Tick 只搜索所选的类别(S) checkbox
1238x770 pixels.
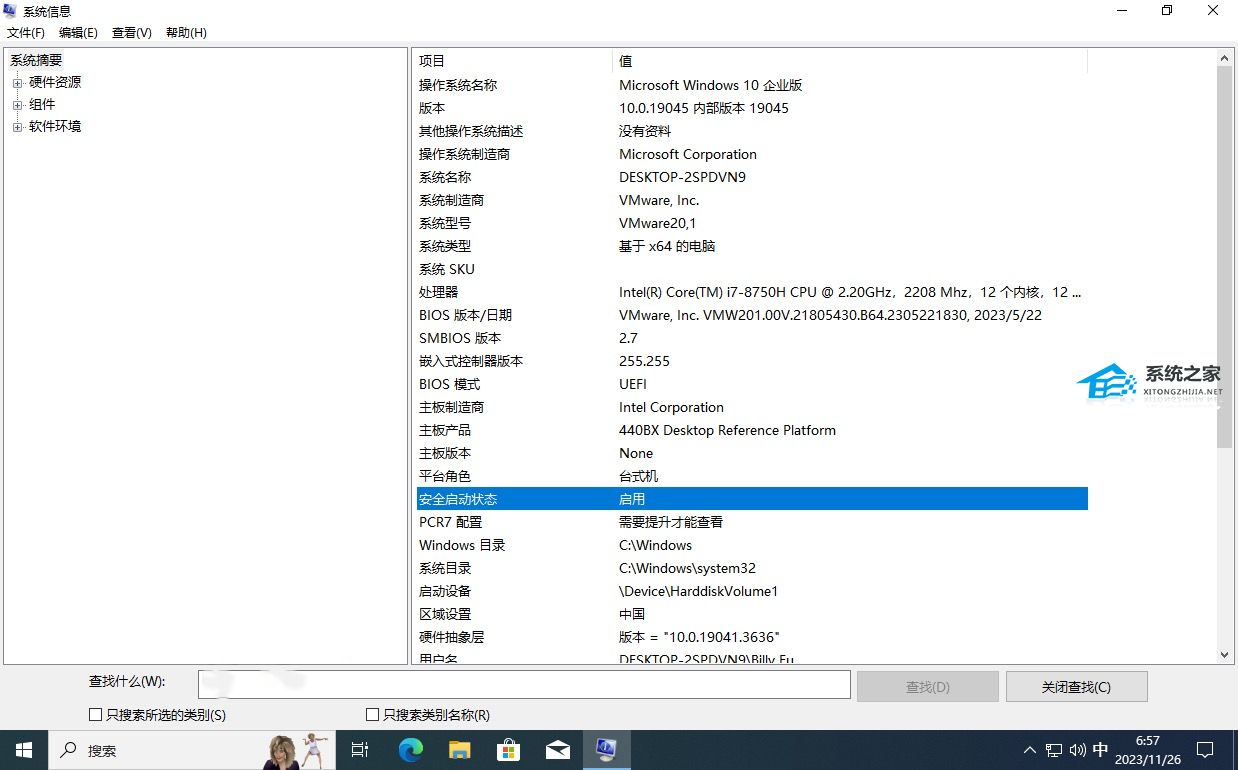point(96,715)
